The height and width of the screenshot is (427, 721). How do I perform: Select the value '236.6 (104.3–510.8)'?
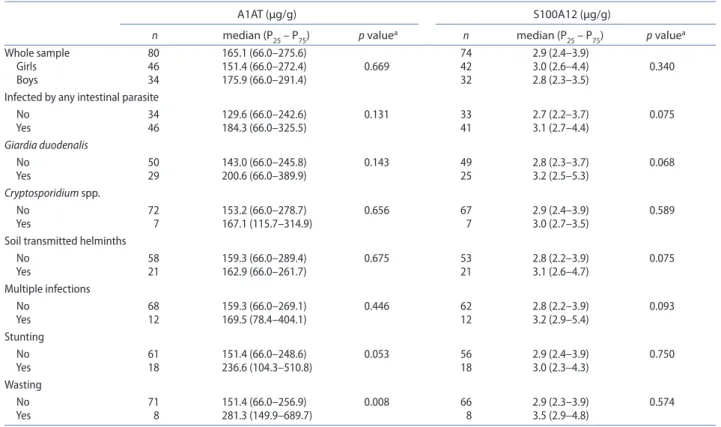tap(267, 368)
